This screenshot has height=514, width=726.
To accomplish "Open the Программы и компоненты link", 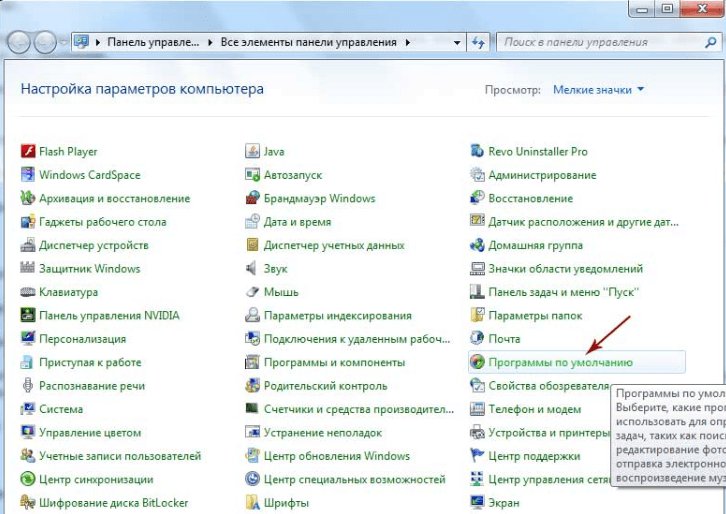I will point(334,363).
